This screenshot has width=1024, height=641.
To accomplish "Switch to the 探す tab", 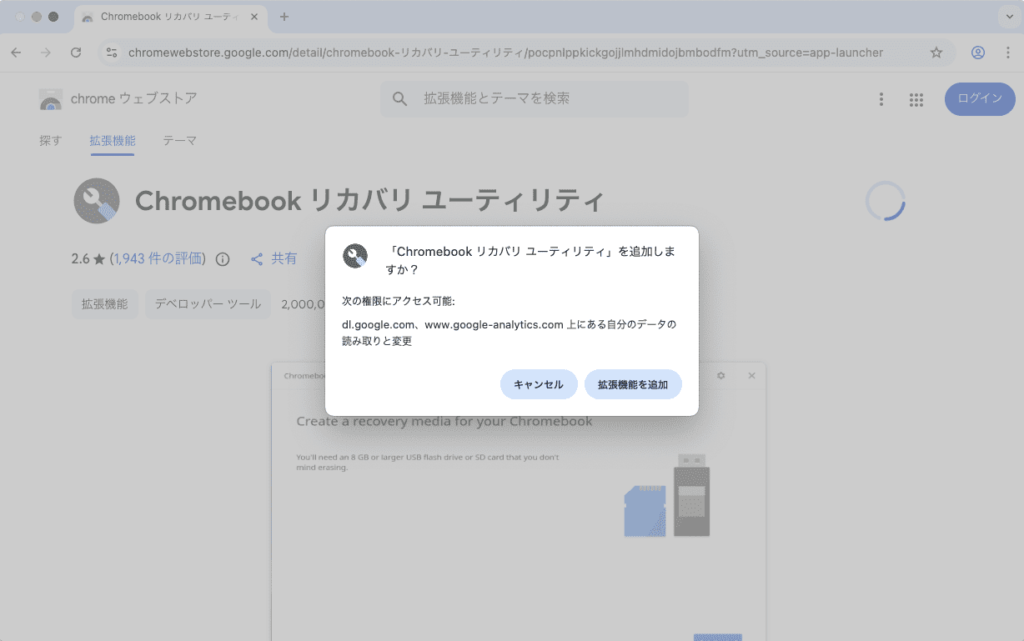I will coord(50,141).
